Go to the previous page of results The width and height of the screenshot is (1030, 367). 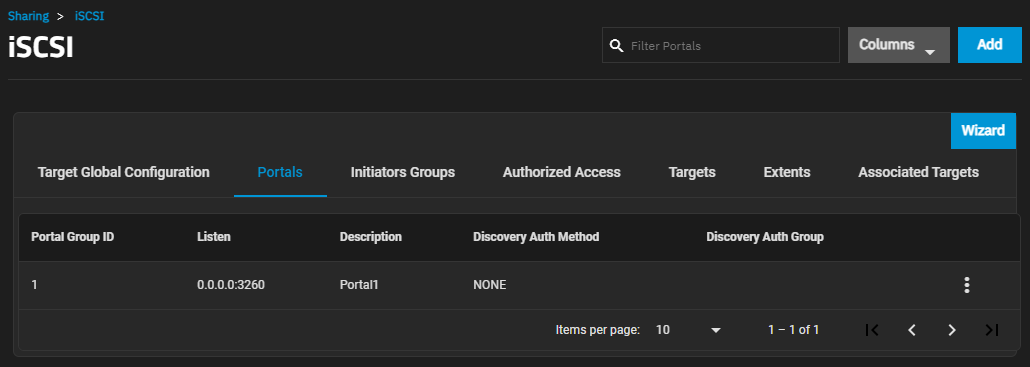(x=912, y=330)
